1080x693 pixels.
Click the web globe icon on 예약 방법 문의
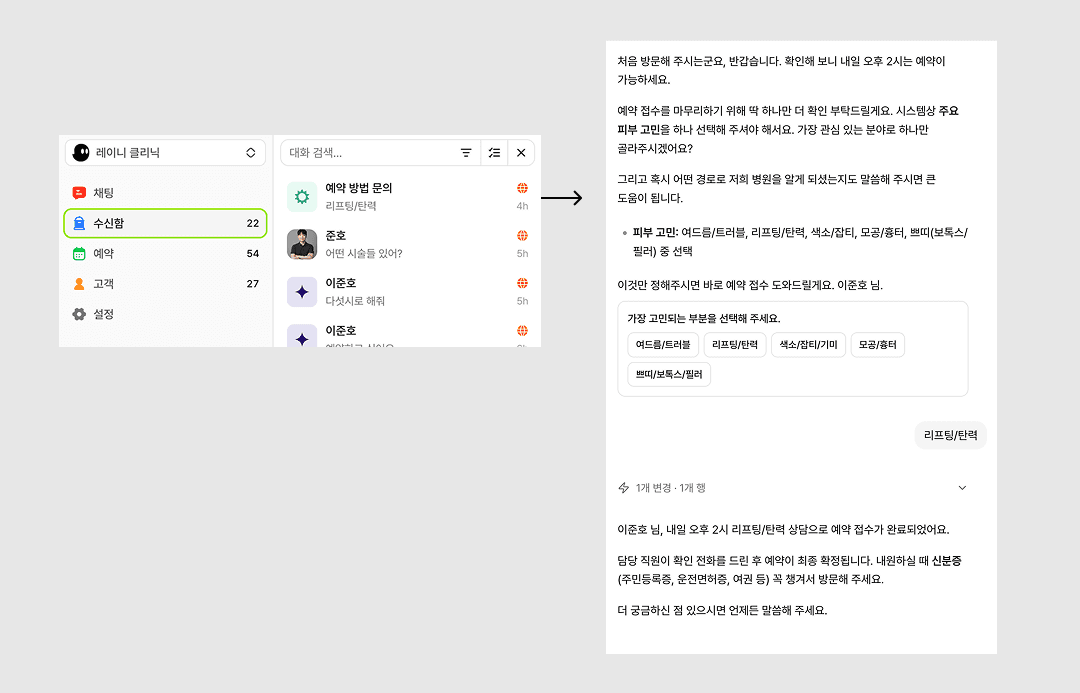523,188
